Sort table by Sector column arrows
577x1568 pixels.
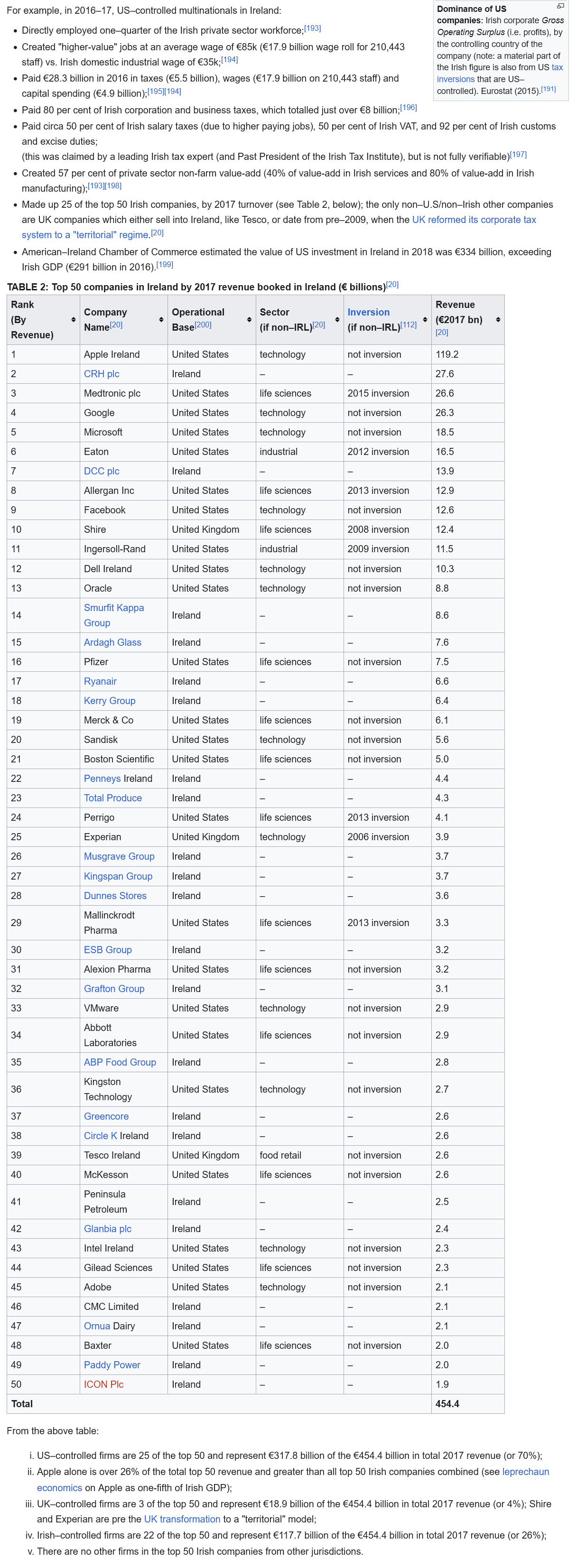[x=337, y=320]
